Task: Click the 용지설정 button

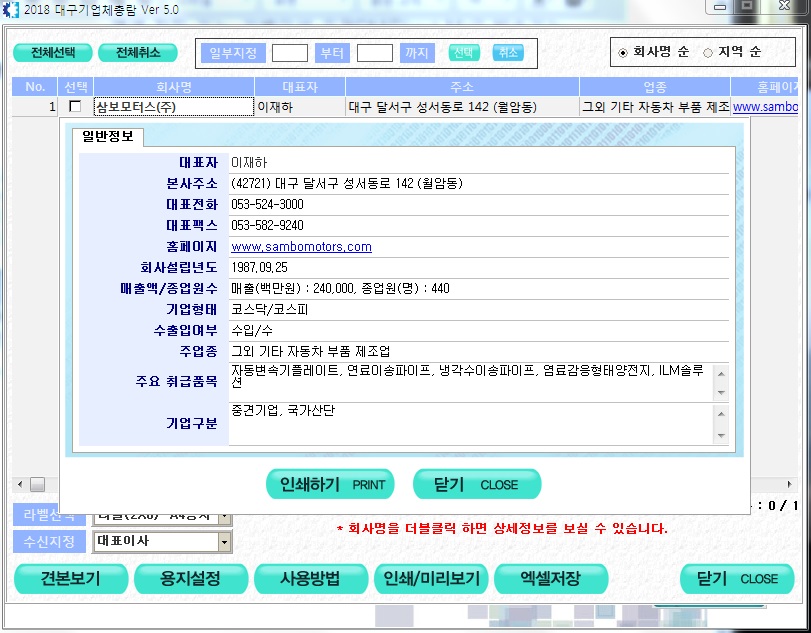Action: pos(191,578)
